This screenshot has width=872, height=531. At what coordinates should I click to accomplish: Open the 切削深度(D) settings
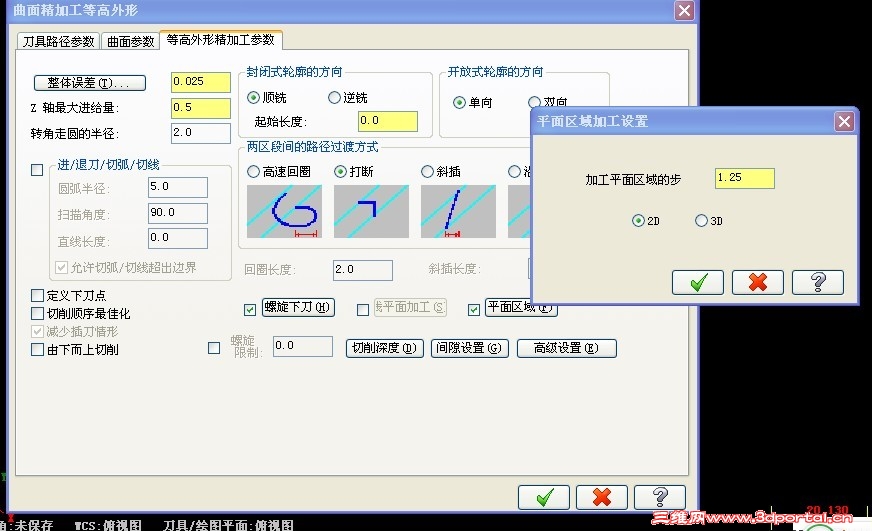[x=384, y=348]
